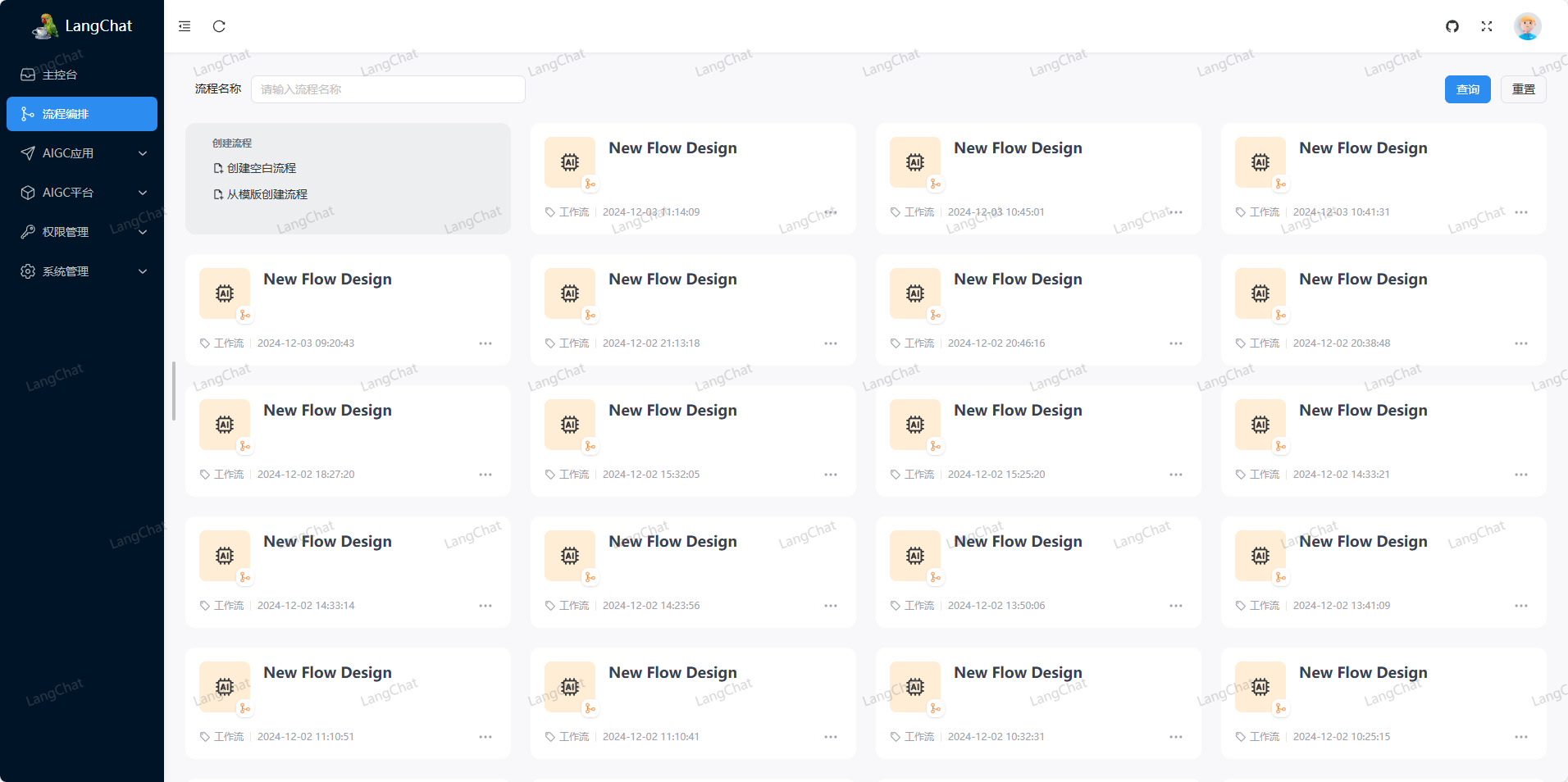Click the refresh page icon
Image resolution: width=1568 pixels, height=782 pixels.
[x=219, y=26]
